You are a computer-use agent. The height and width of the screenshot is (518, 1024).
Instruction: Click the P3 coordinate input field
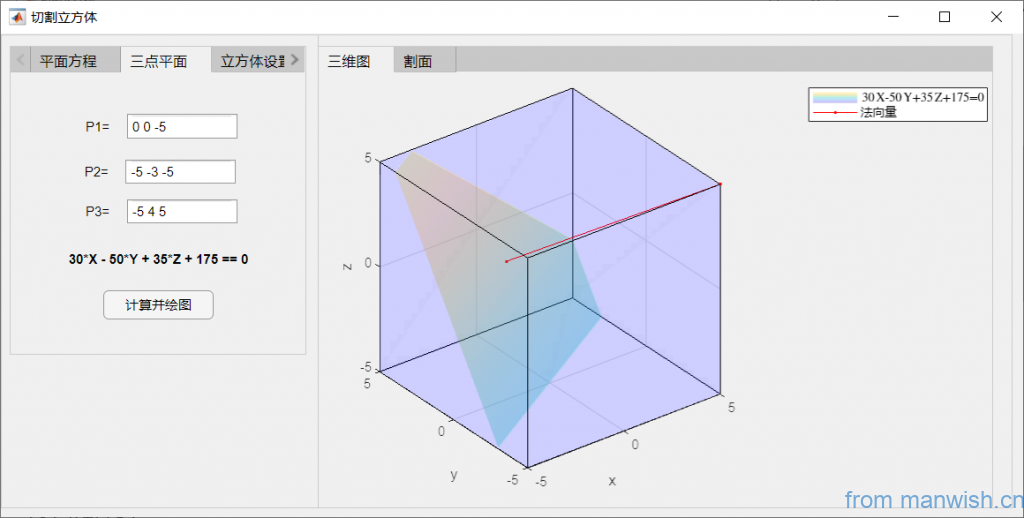pos(182,211)
